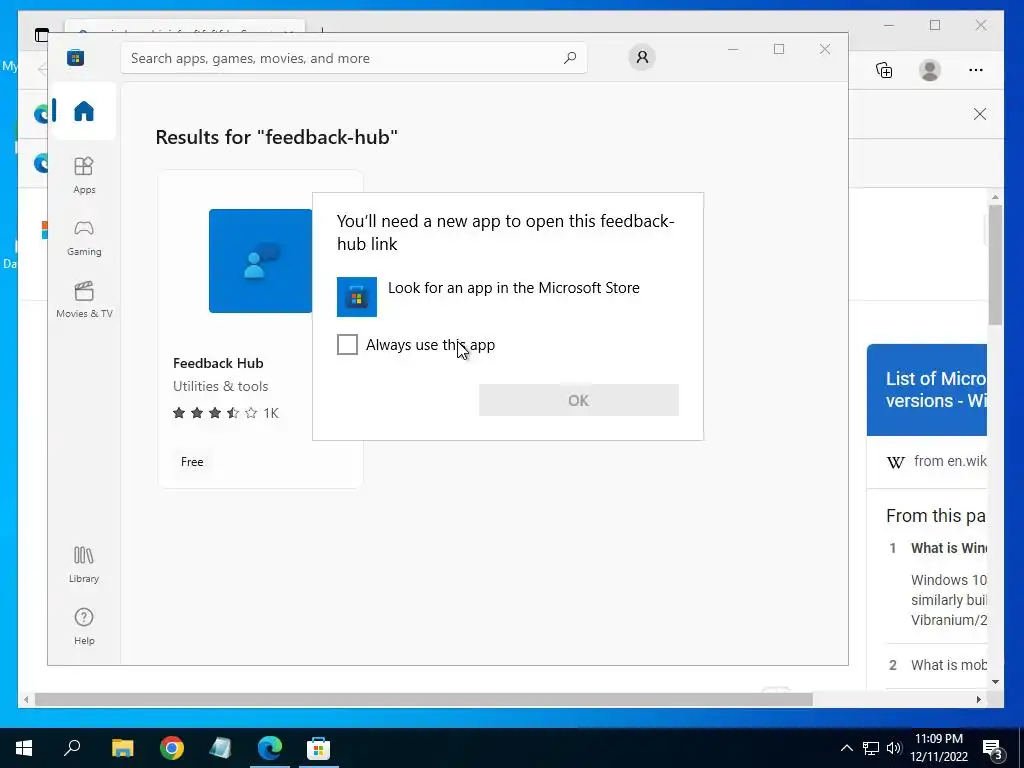
Task: Close the Edge bar with the X icon
Action: [980, 114]
